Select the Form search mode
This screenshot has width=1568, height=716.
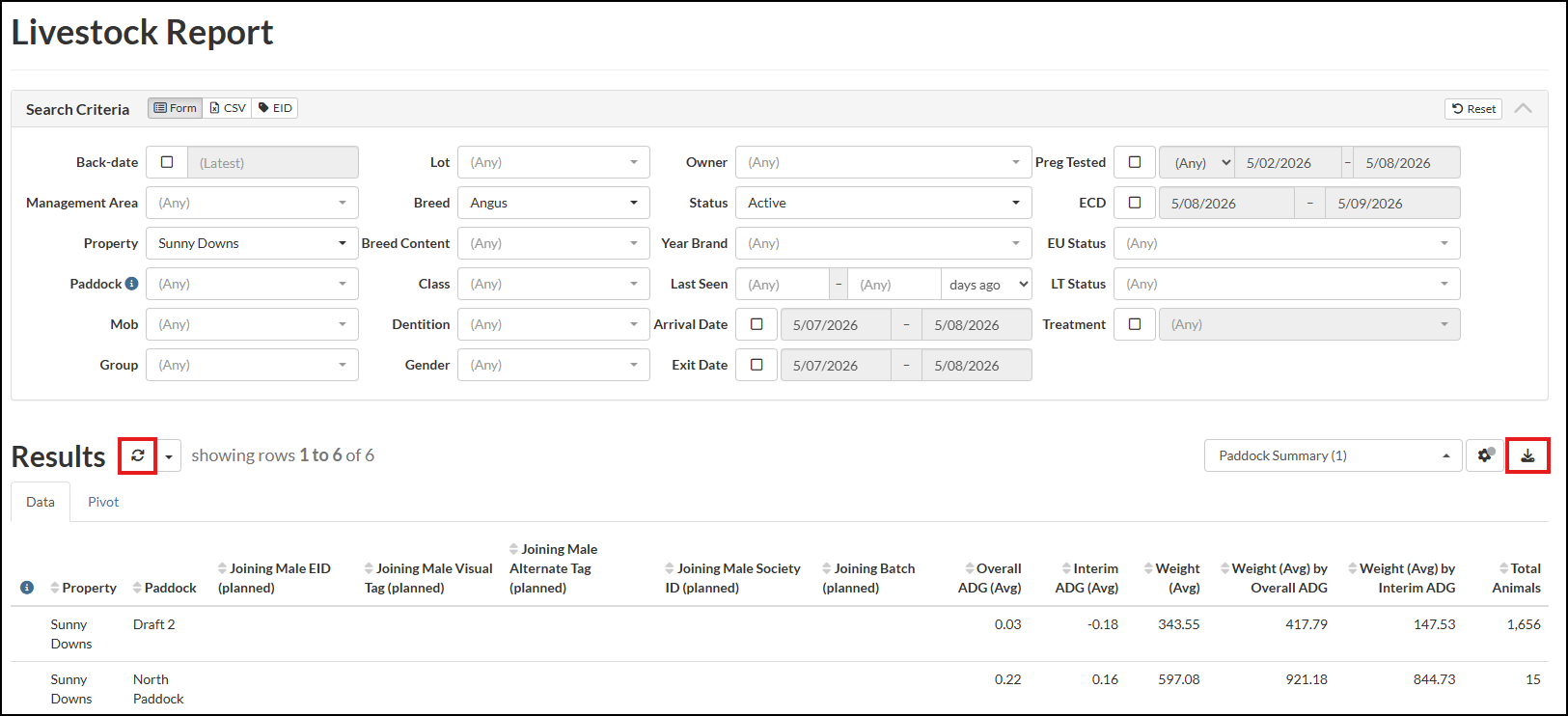(x=176, y=108)
